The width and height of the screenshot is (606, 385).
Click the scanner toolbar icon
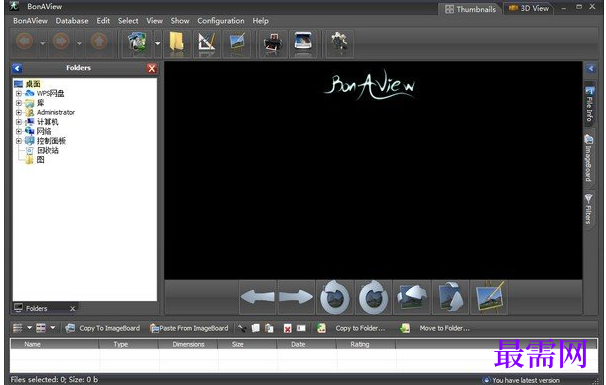pos(303,42)
